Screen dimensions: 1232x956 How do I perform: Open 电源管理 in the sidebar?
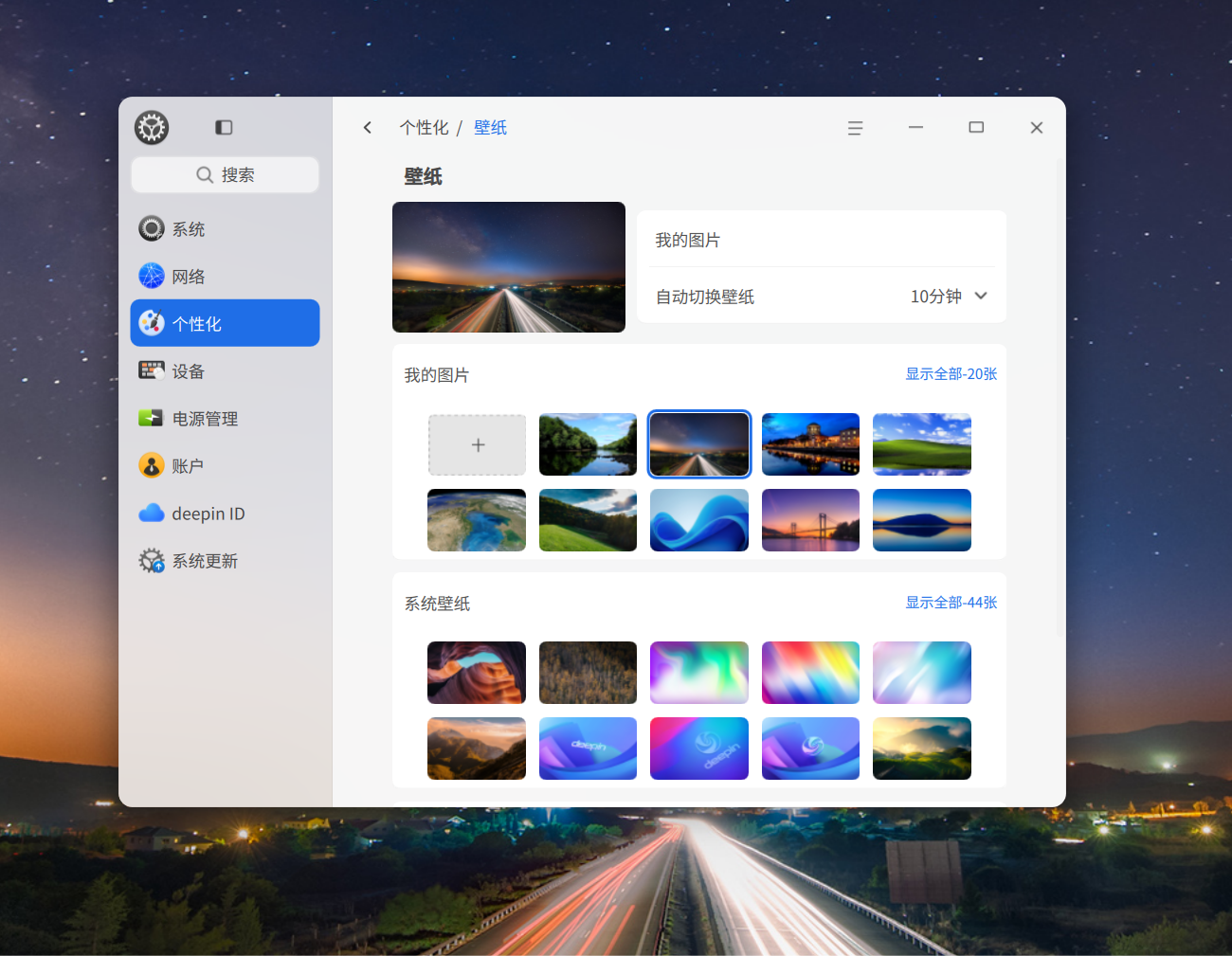point(225,418)
